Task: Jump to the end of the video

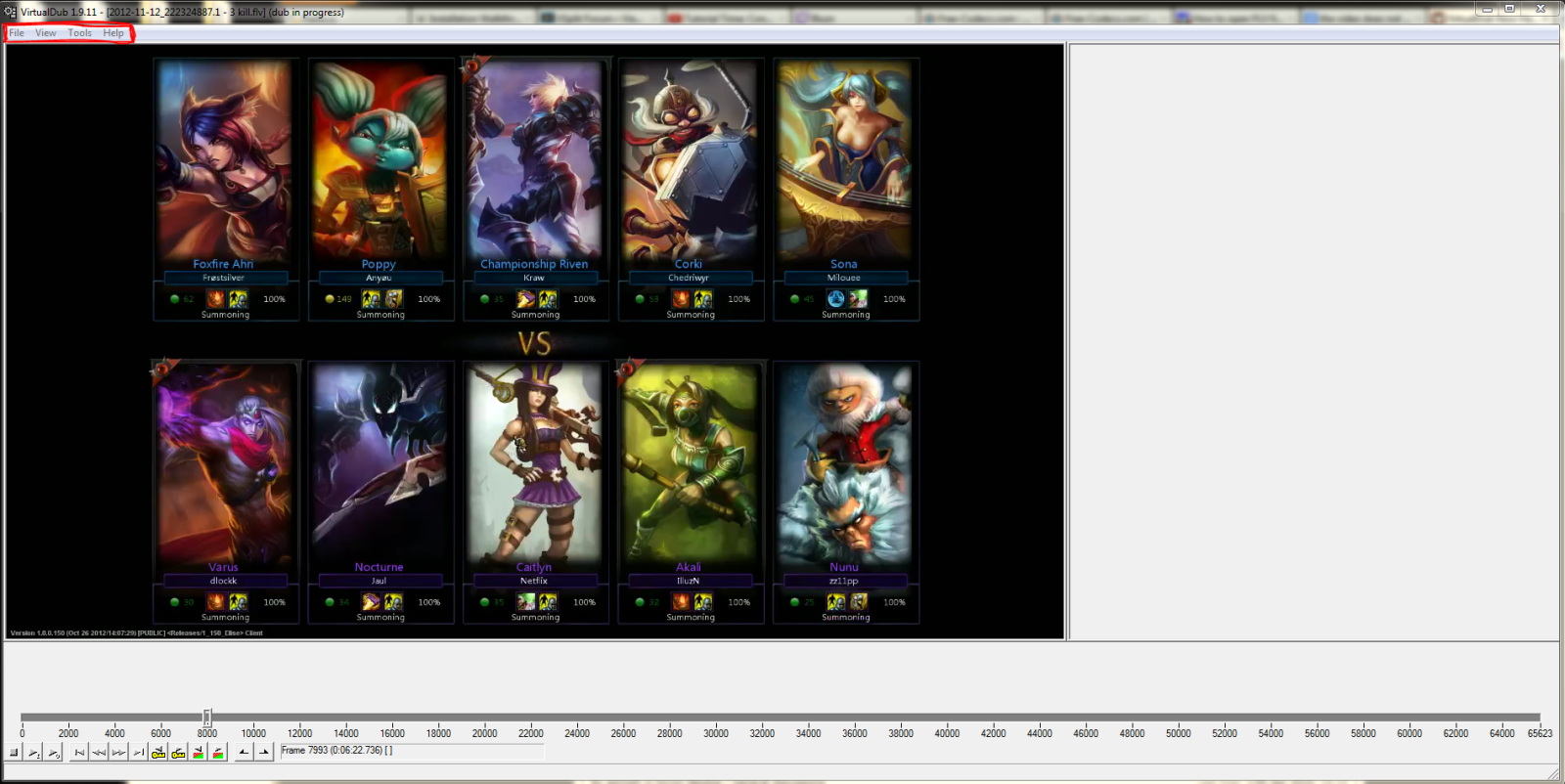Action: (x=138, y=752)
